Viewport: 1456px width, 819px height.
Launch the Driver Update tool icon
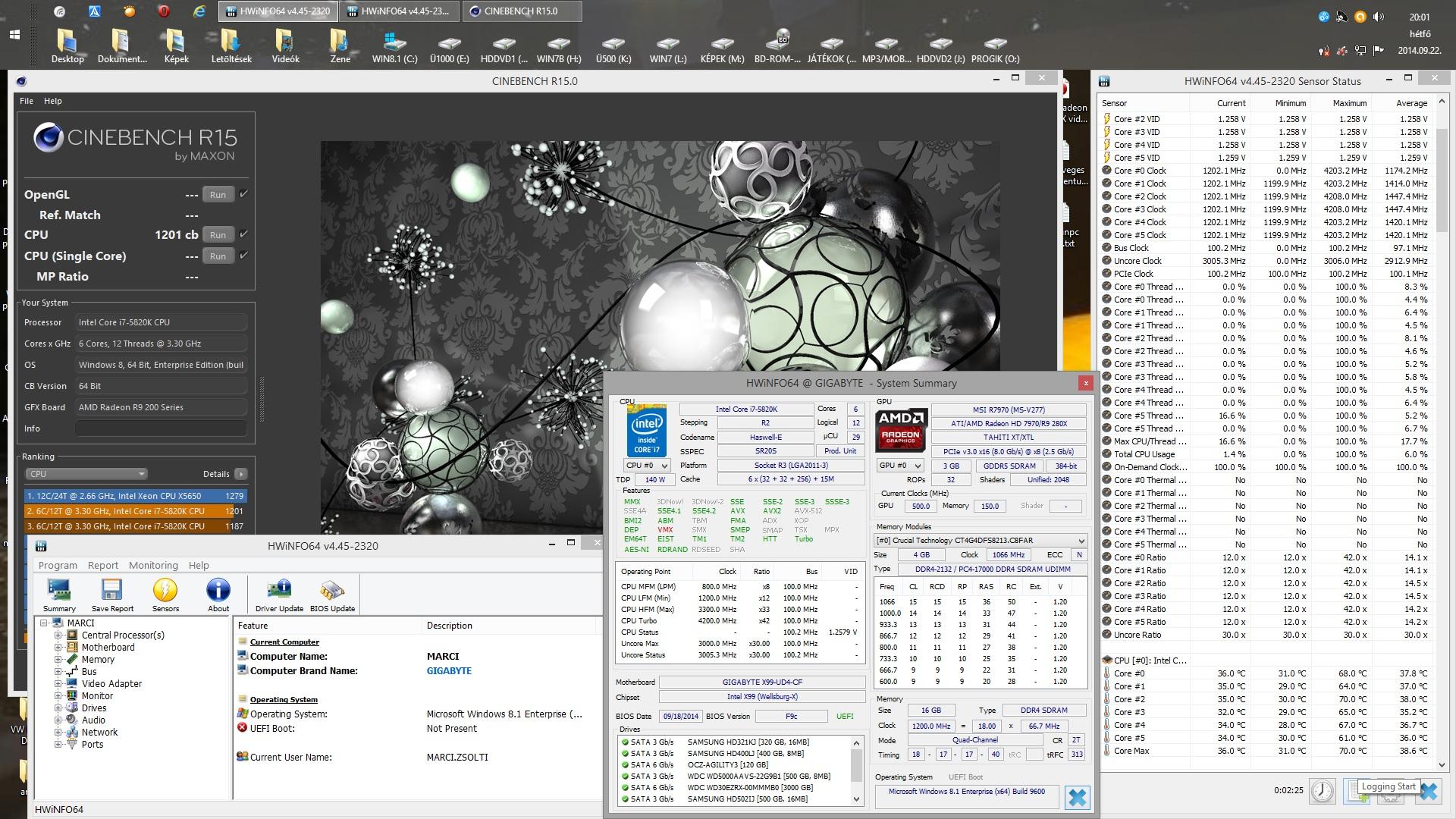[x=279, y=595]
